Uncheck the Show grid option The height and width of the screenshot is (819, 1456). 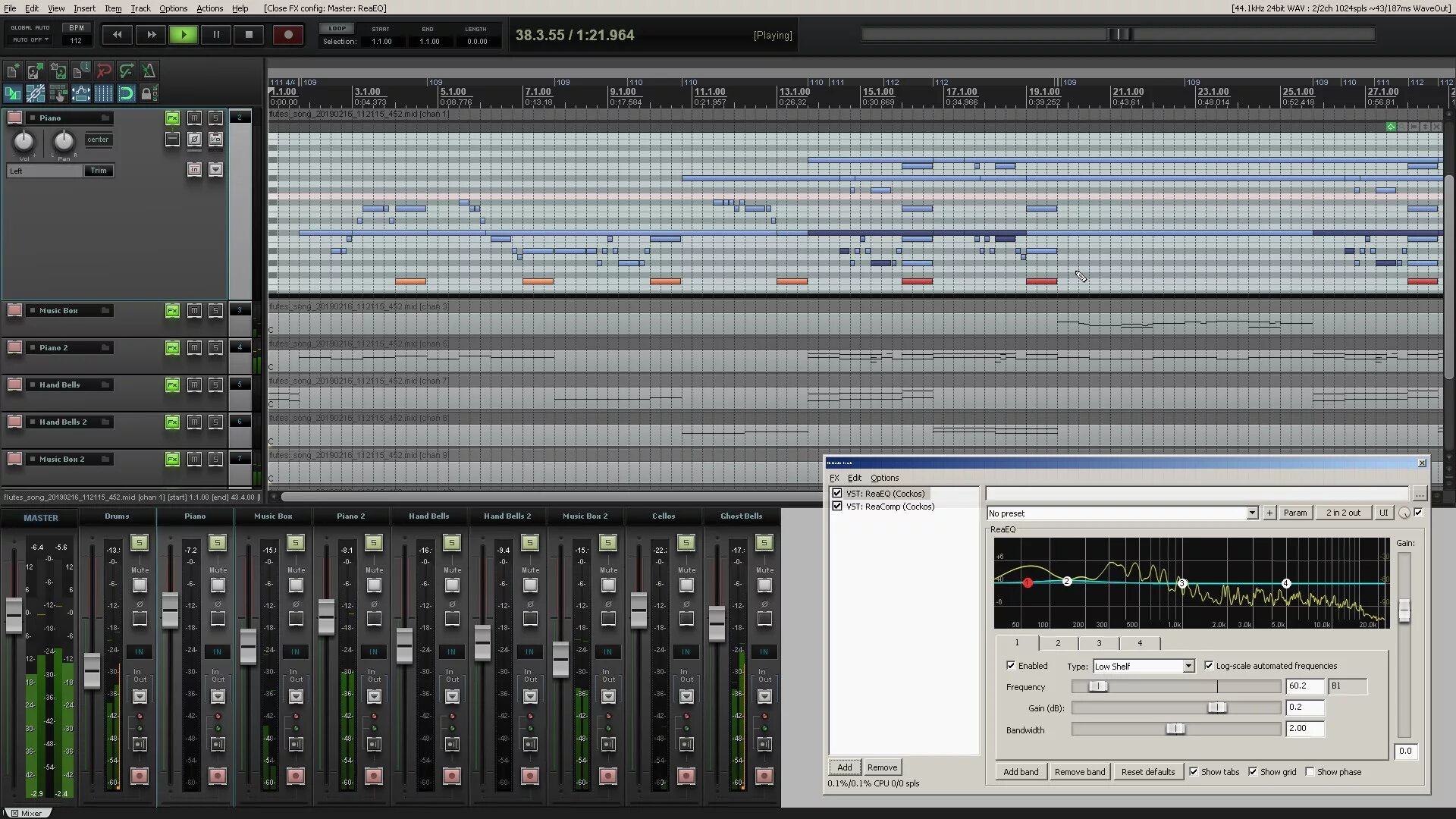pyautogui.click(x=1253, y=772)
